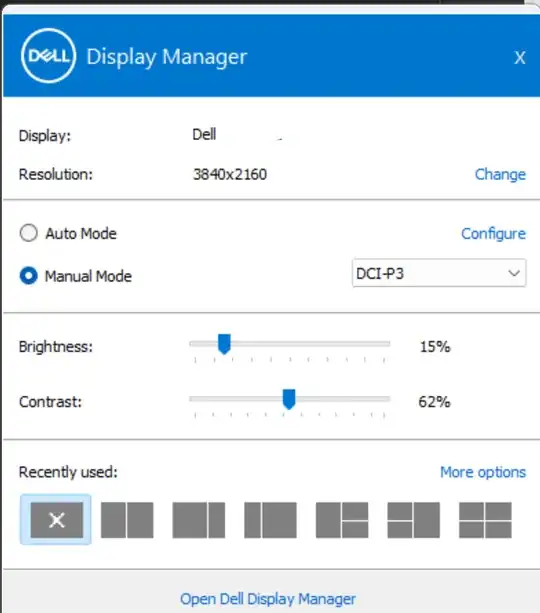Click the 3840x2160 resolution value
The width and height of the screenshot is (540, 613).
230,174
